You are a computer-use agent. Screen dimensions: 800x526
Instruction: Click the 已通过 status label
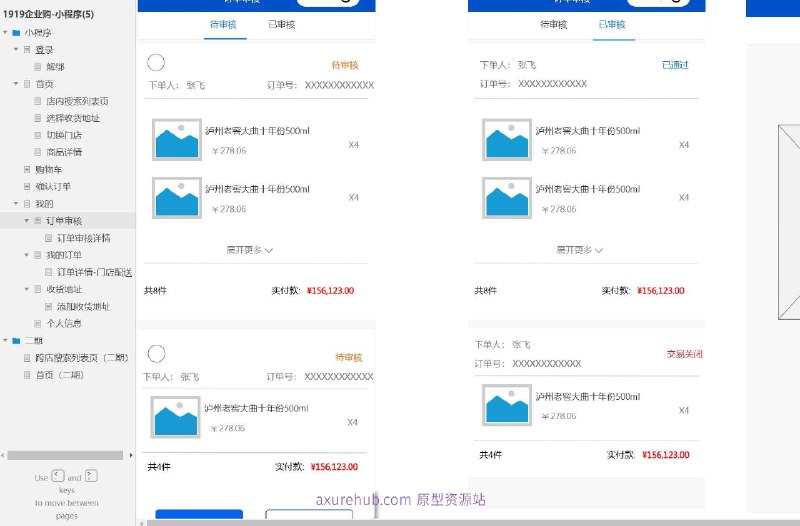(x=675, y=65)
